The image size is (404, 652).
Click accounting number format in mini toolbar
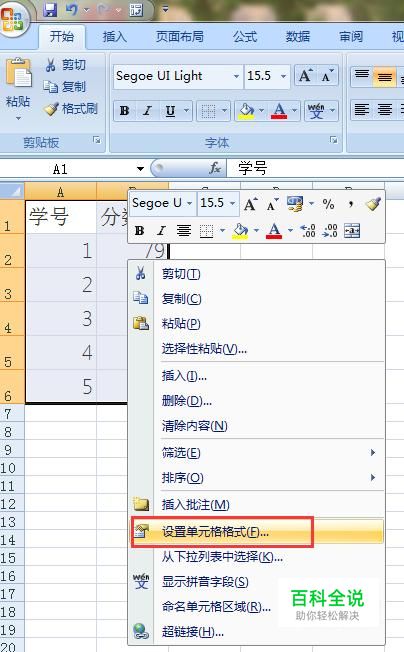pyautogui.click(x=295, y=204)
